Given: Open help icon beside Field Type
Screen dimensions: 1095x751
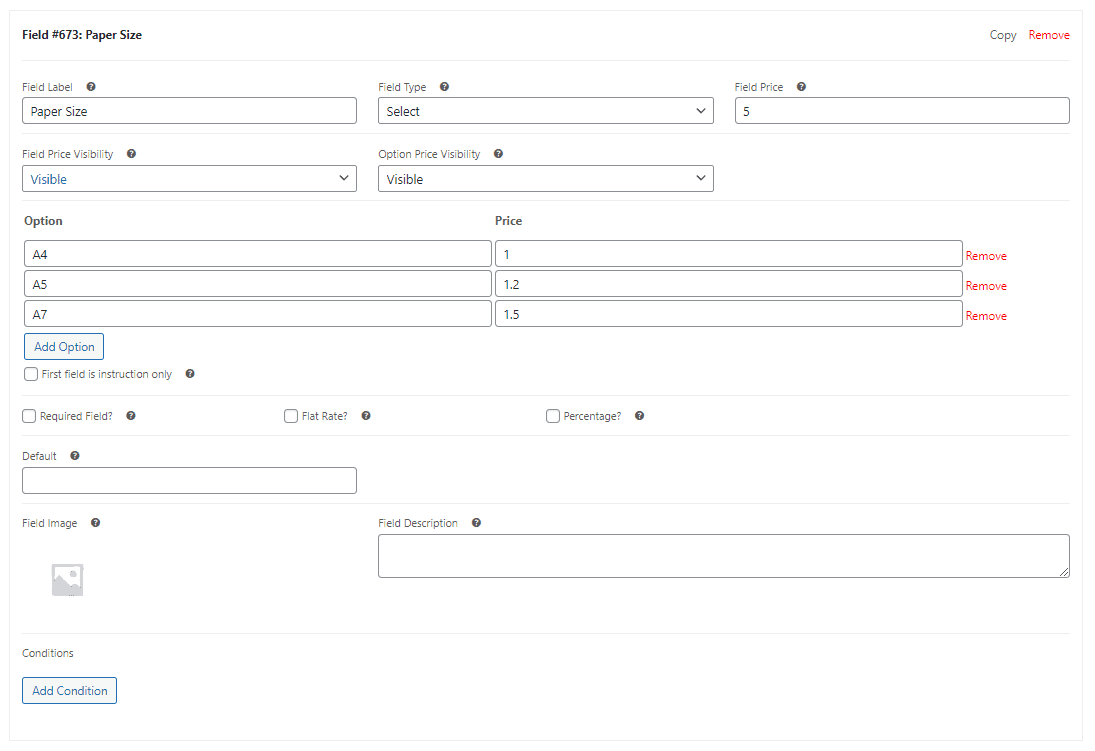Looking at the screenshot, I should click(444, 87).
